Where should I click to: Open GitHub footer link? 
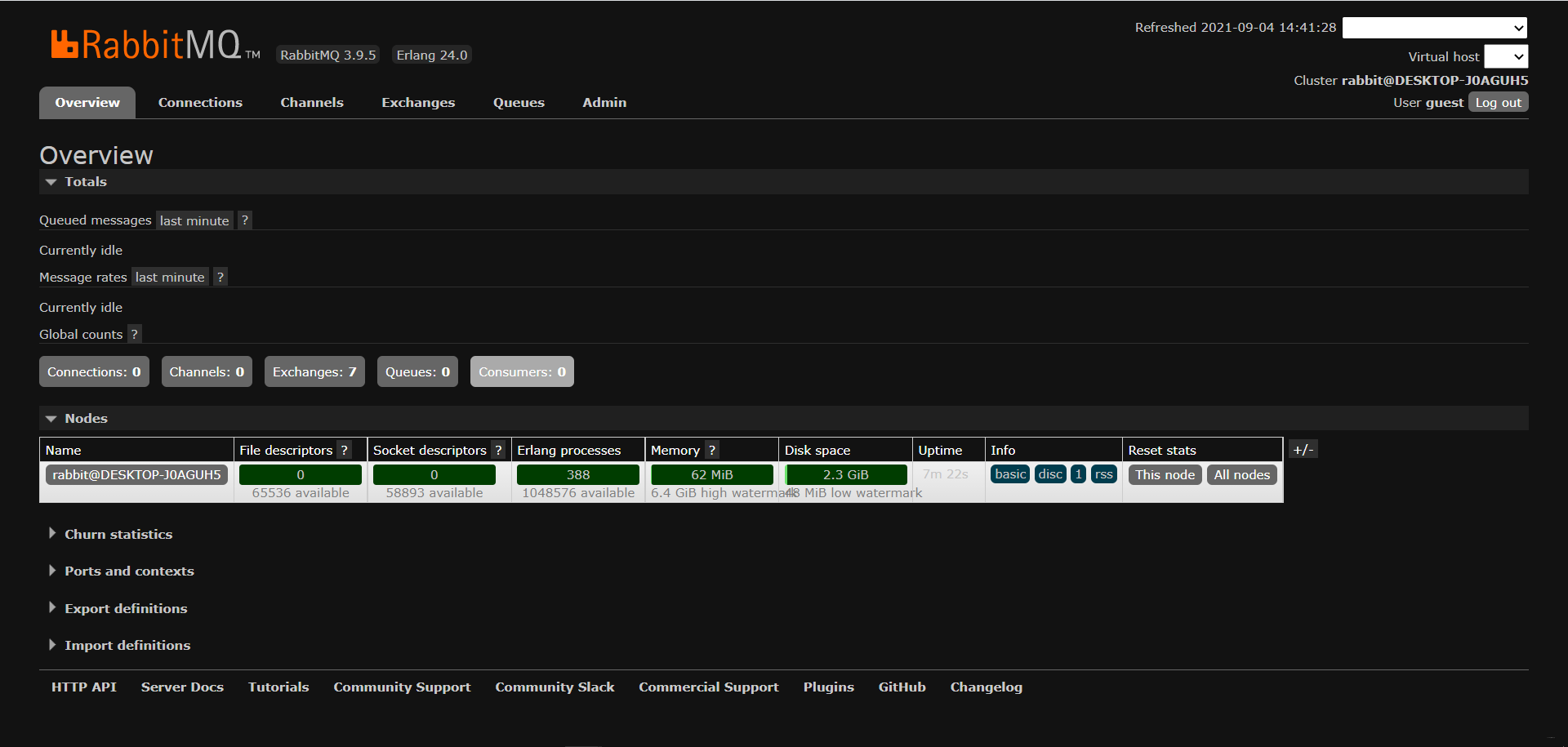coord(902,687)
